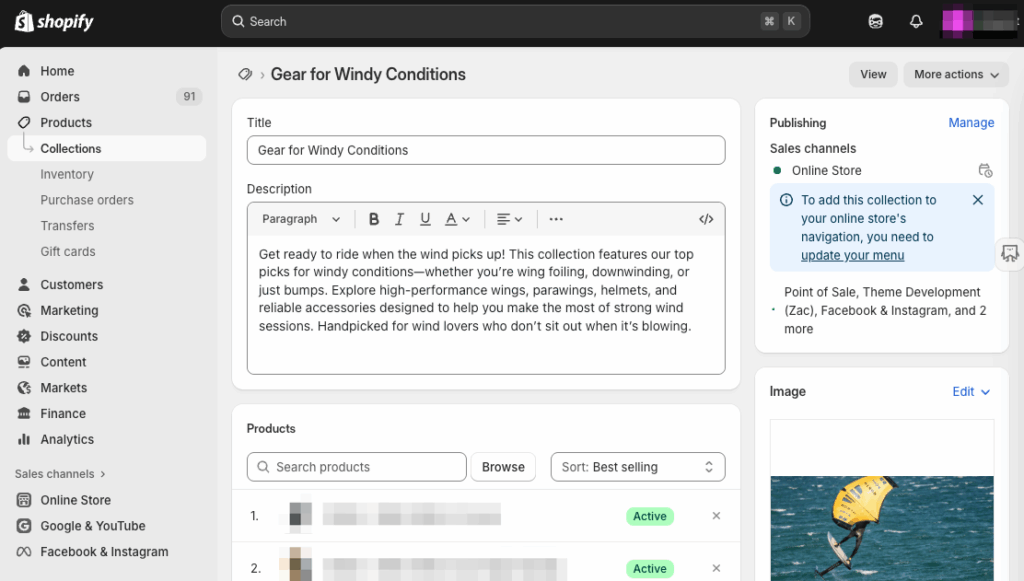
Task: Click the Browse products button
Action: pyautogui.click(x=503, y=467)
